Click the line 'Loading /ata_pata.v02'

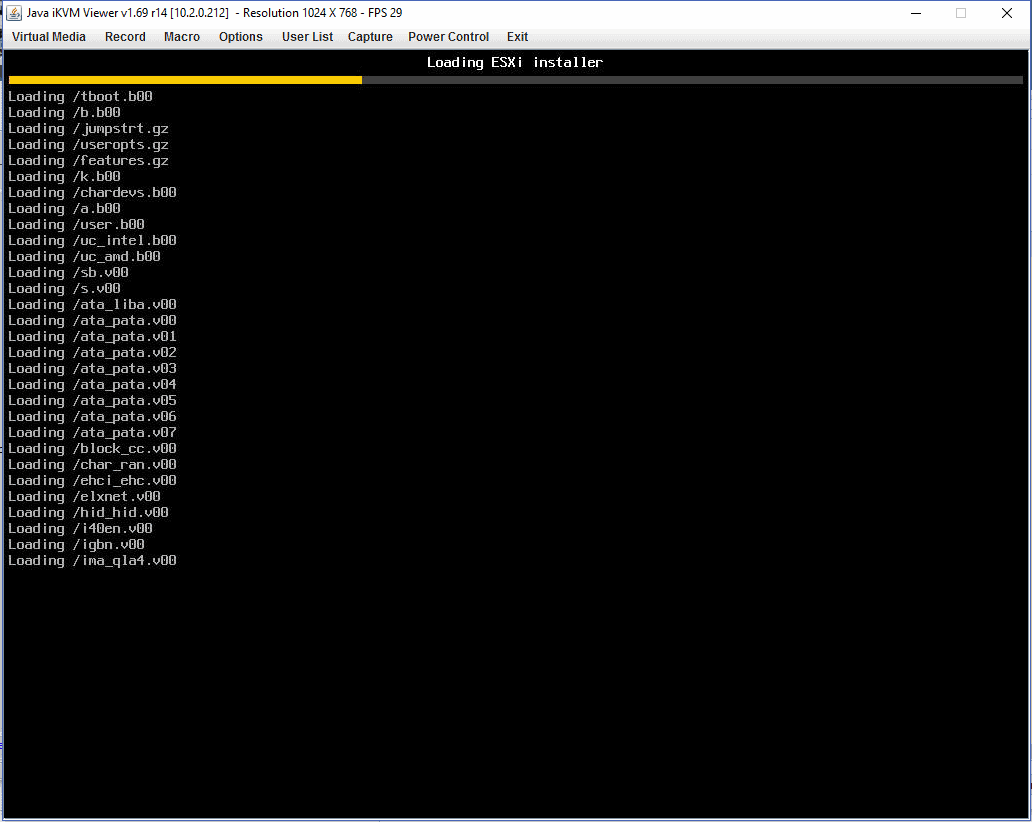(92, 353)
